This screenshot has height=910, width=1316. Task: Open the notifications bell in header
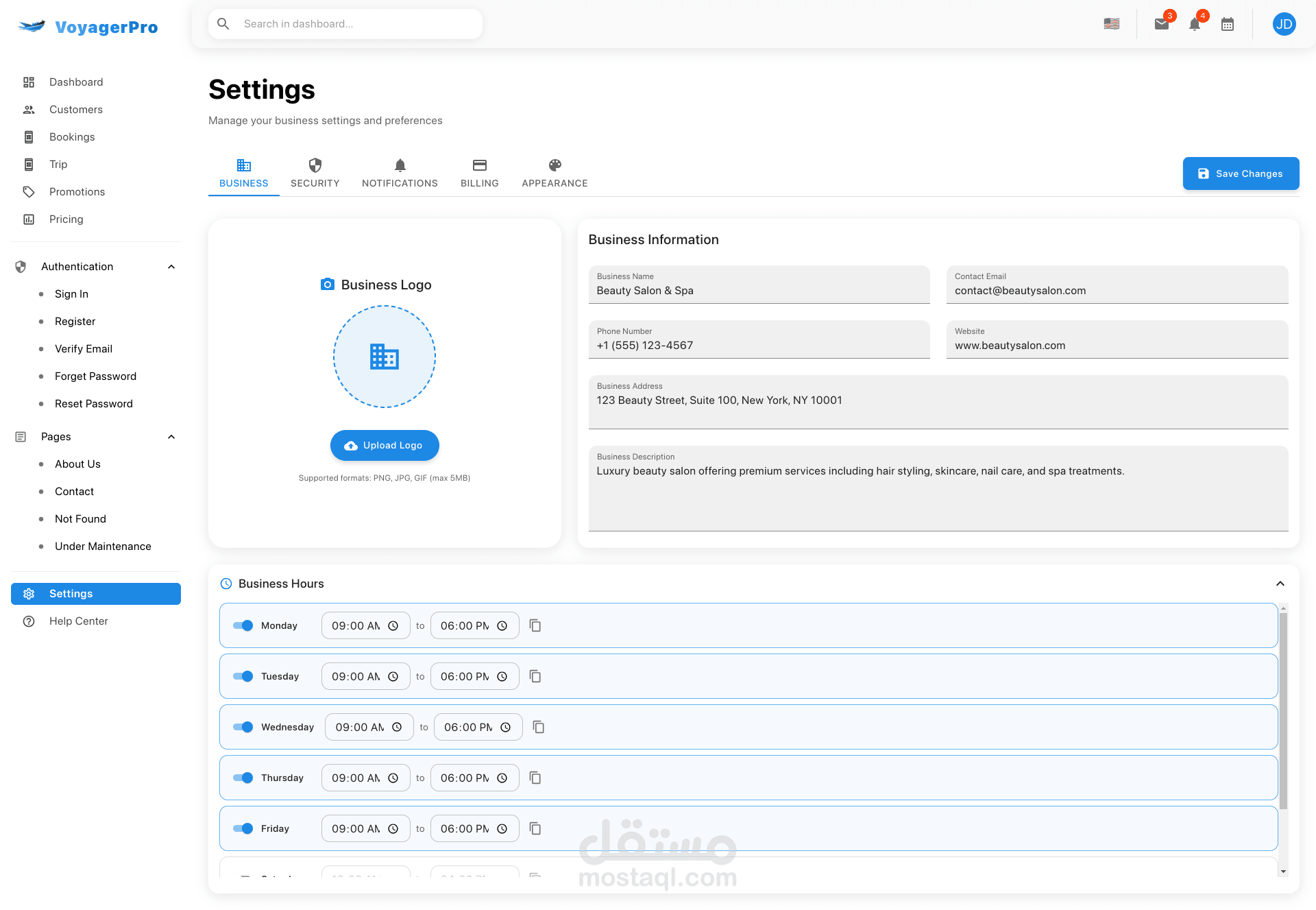click(1195, 25)
